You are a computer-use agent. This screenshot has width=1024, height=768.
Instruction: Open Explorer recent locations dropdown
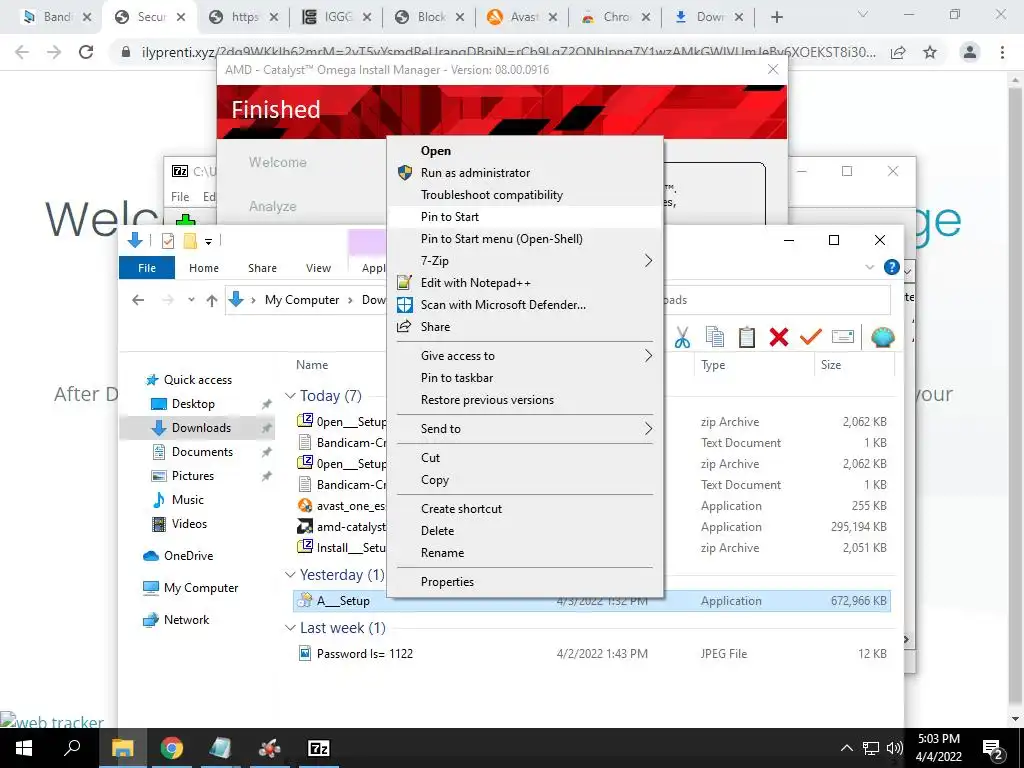coord(191,300)
